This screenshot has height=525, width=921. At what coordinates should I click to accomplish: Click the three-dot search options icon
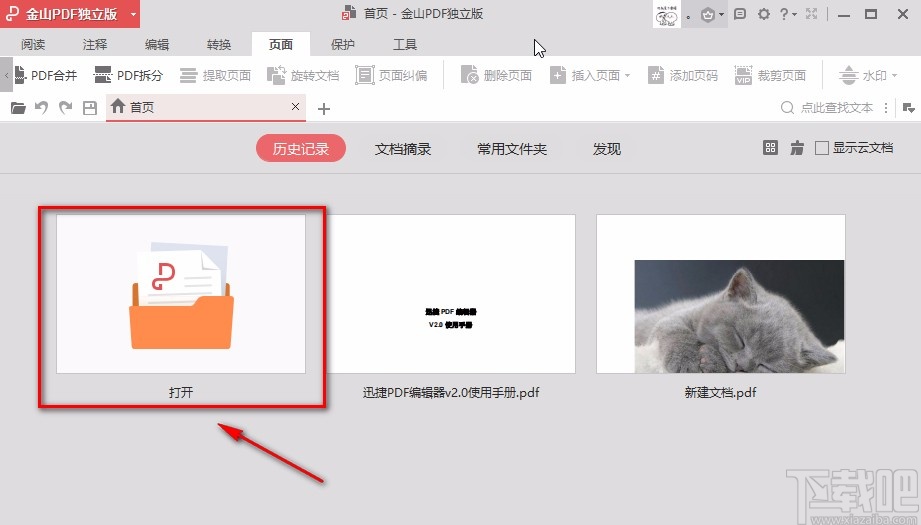click(x=886, y=108)
